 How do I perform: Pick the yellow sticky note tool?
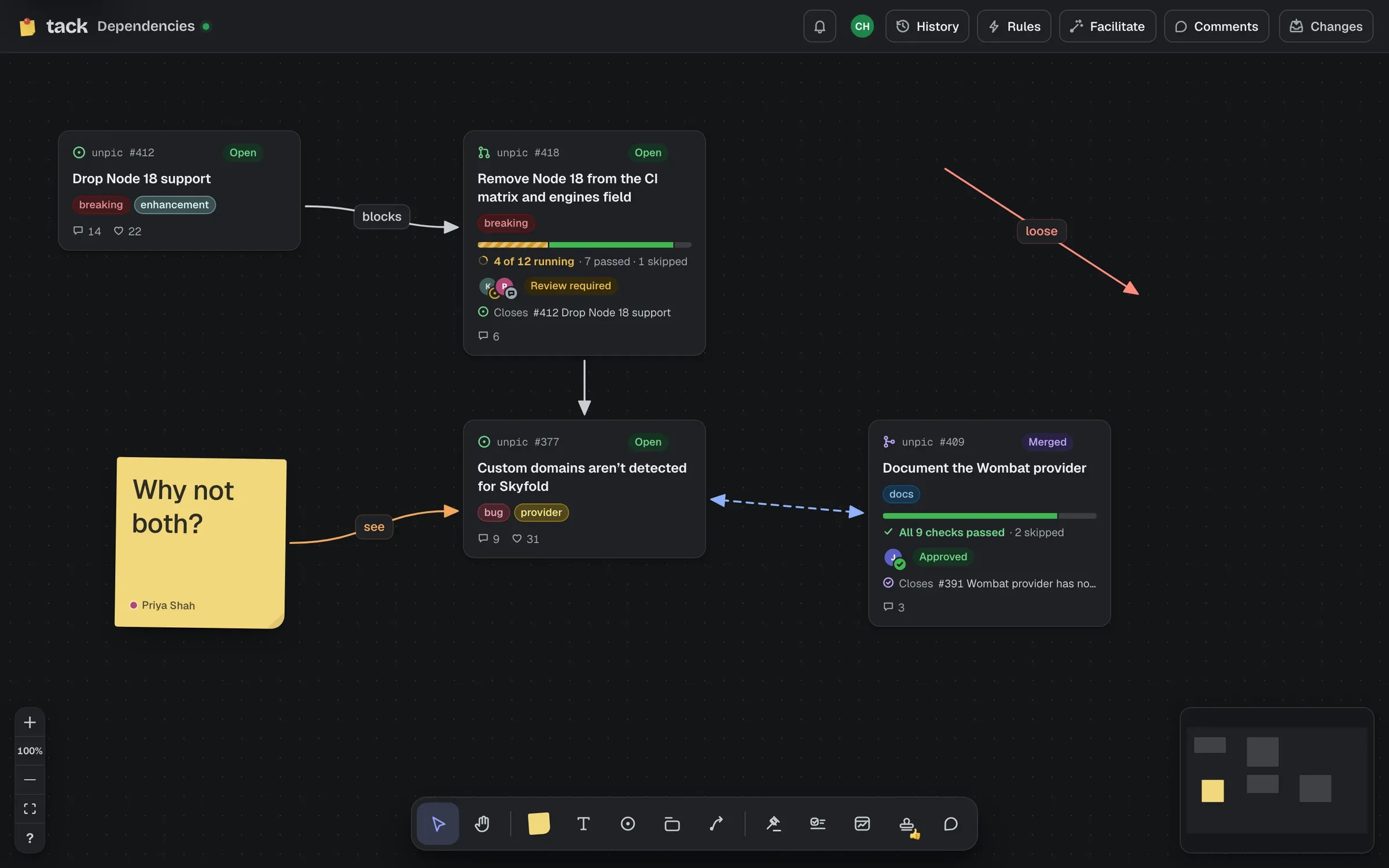(x=539, y=823)
